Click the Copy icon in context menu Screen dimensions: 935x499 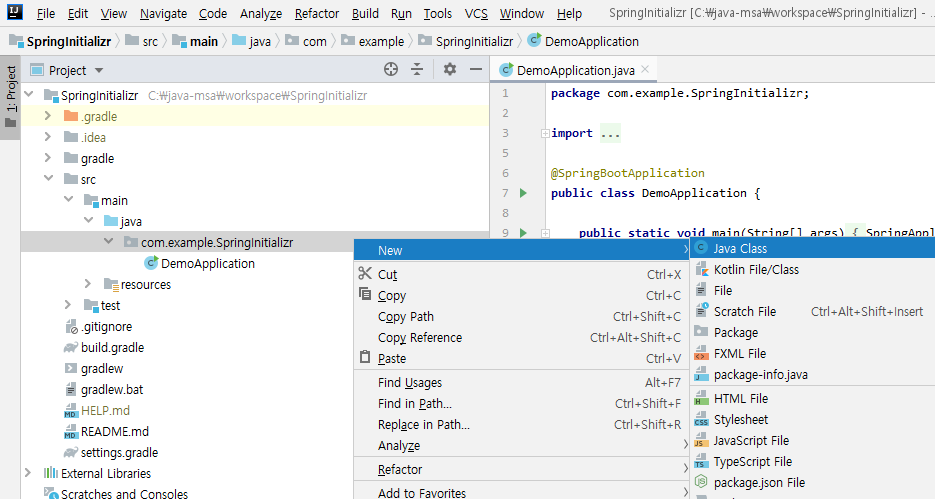click(365, 294)
